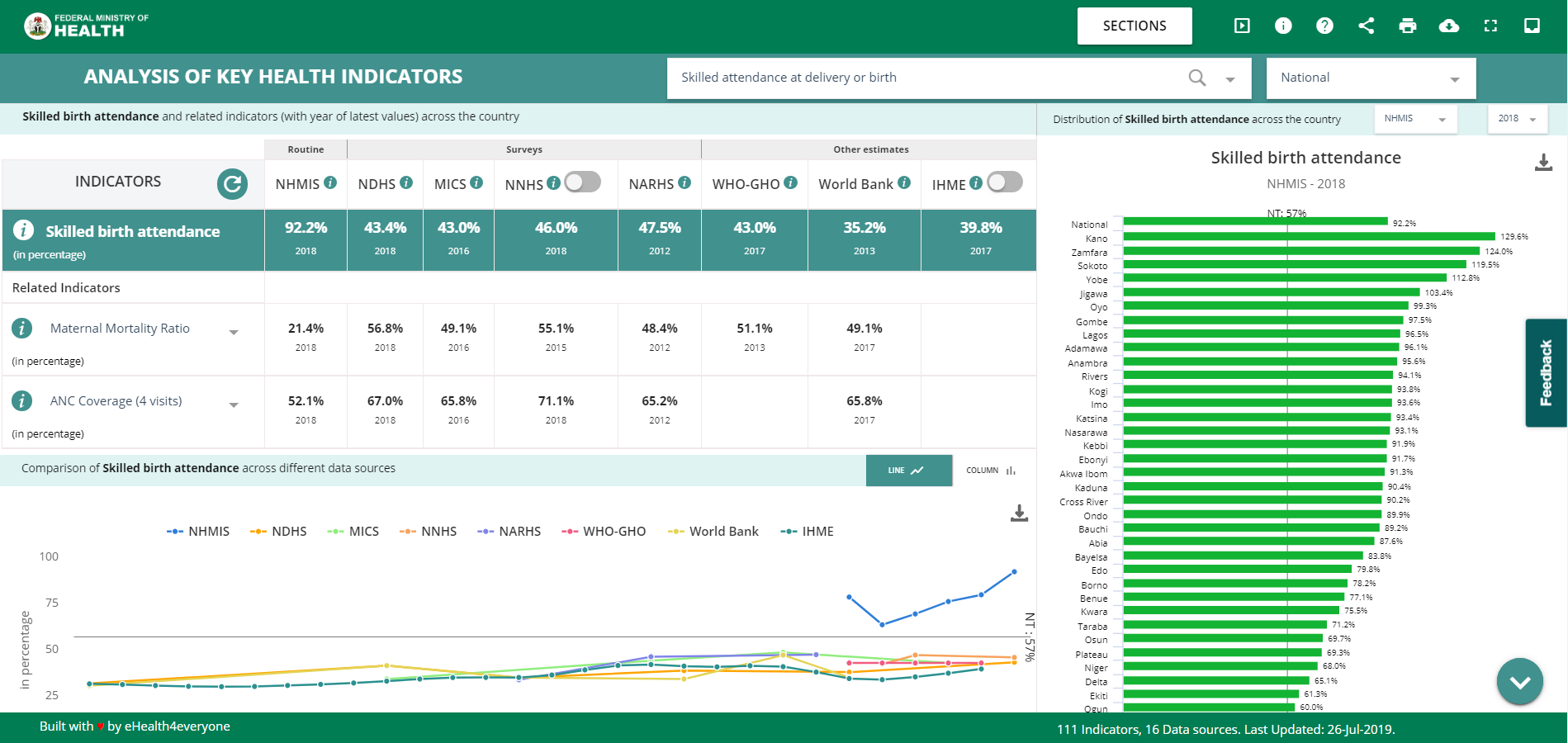Open the 2018 year dropdown
1568x743 pixels.
point(1518,119)
